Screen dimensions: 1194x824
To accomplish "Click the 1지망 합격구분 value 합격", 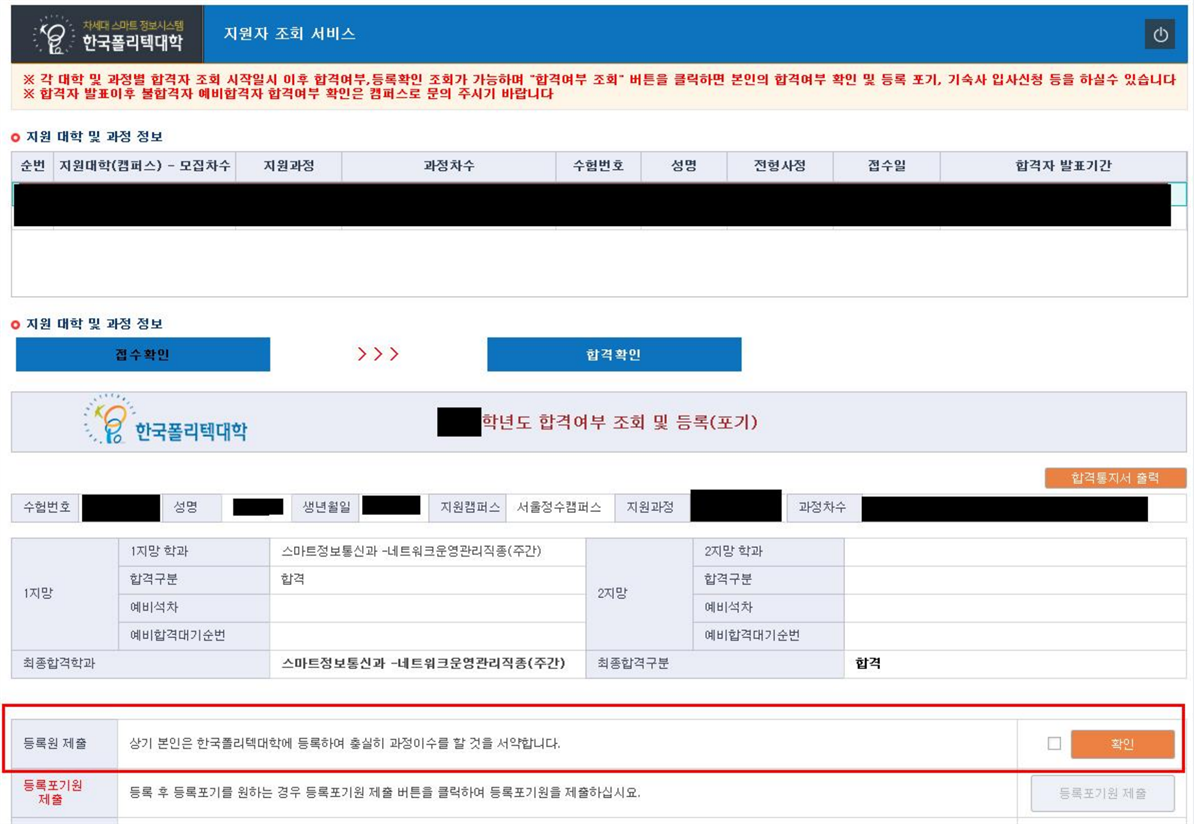I will coord(293,580).
